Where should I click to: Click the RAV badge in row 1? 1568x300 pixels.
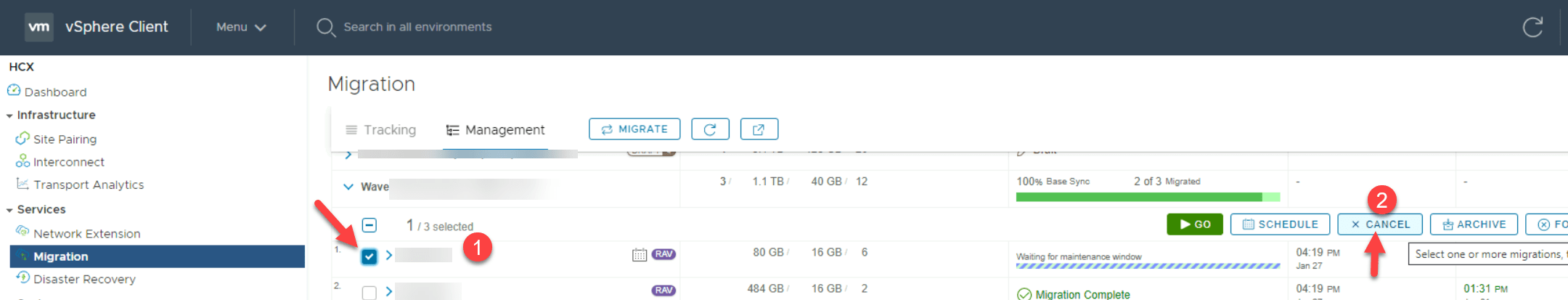pos(663,254)
